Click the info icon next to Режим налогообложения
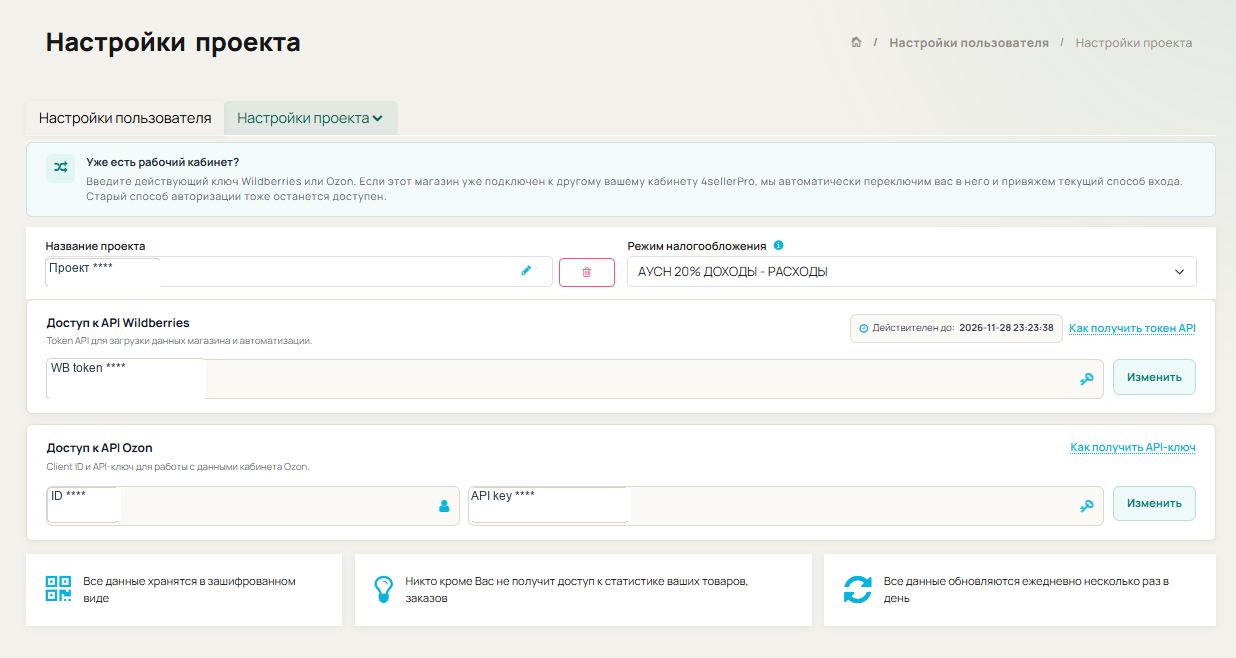The width and height of the screenshot is (1236, 658). point(778,245)
